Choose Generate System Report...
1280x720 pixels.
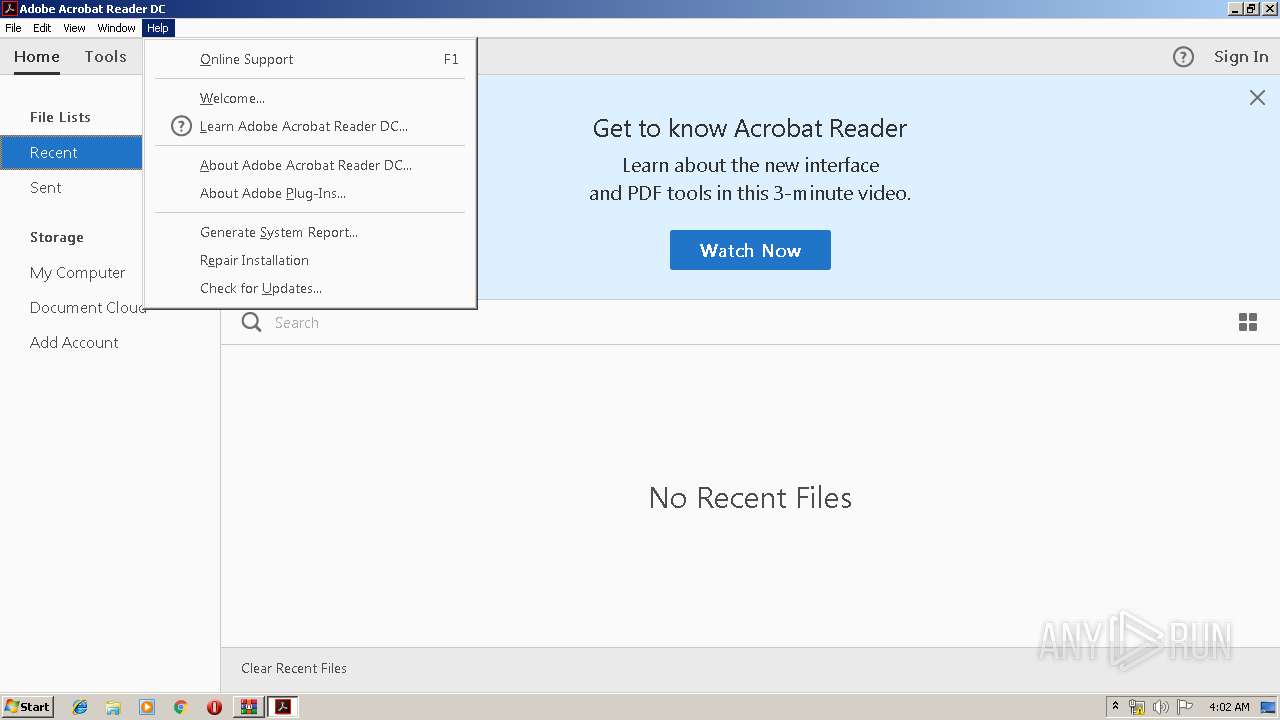pos(310,232)
